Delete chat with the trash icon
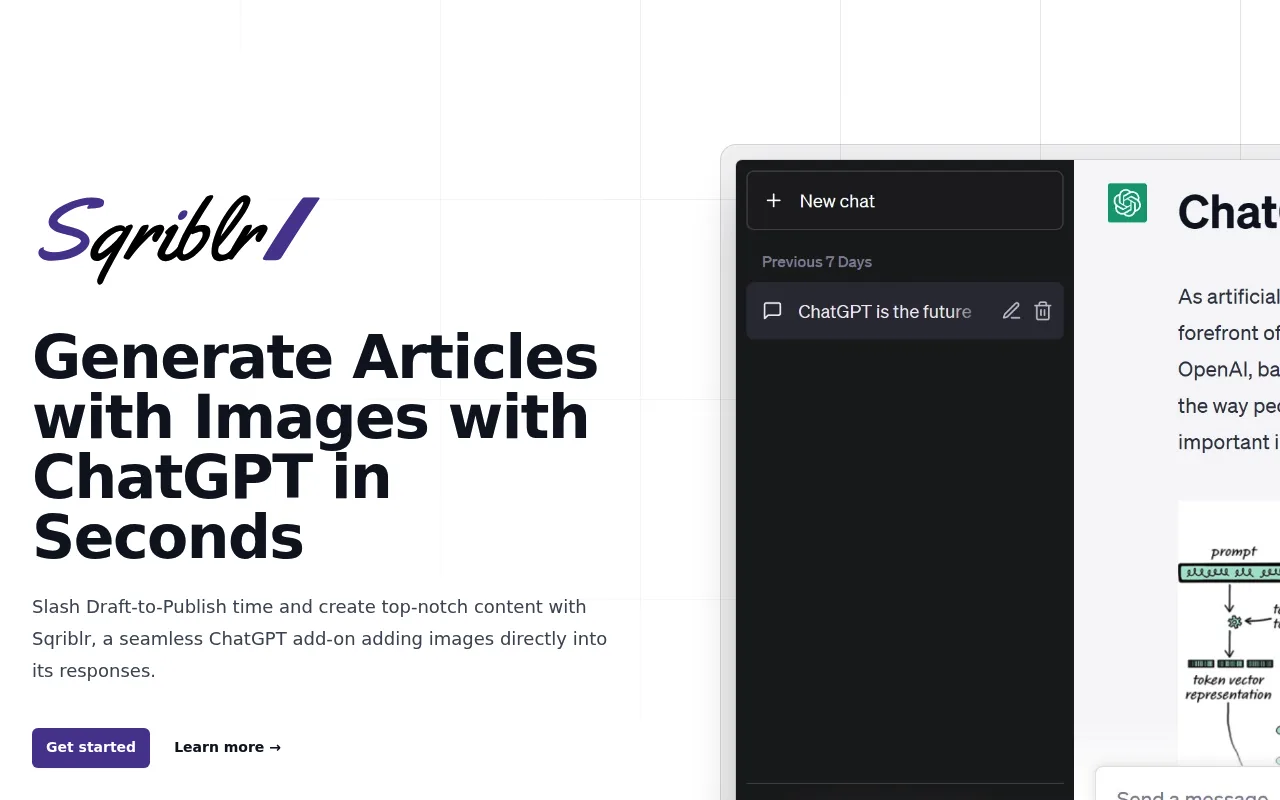1280x800 pixels. (1043, 311)
